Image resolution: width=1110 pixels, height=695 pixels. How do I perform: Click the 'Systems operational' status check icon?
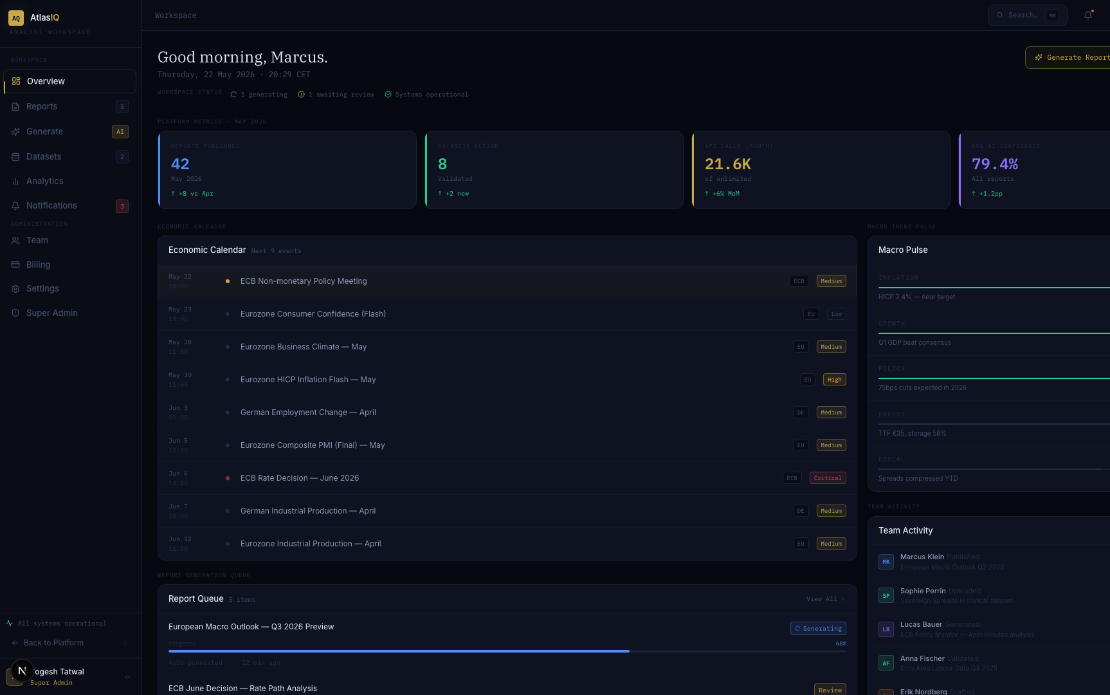tap(388, 94)
